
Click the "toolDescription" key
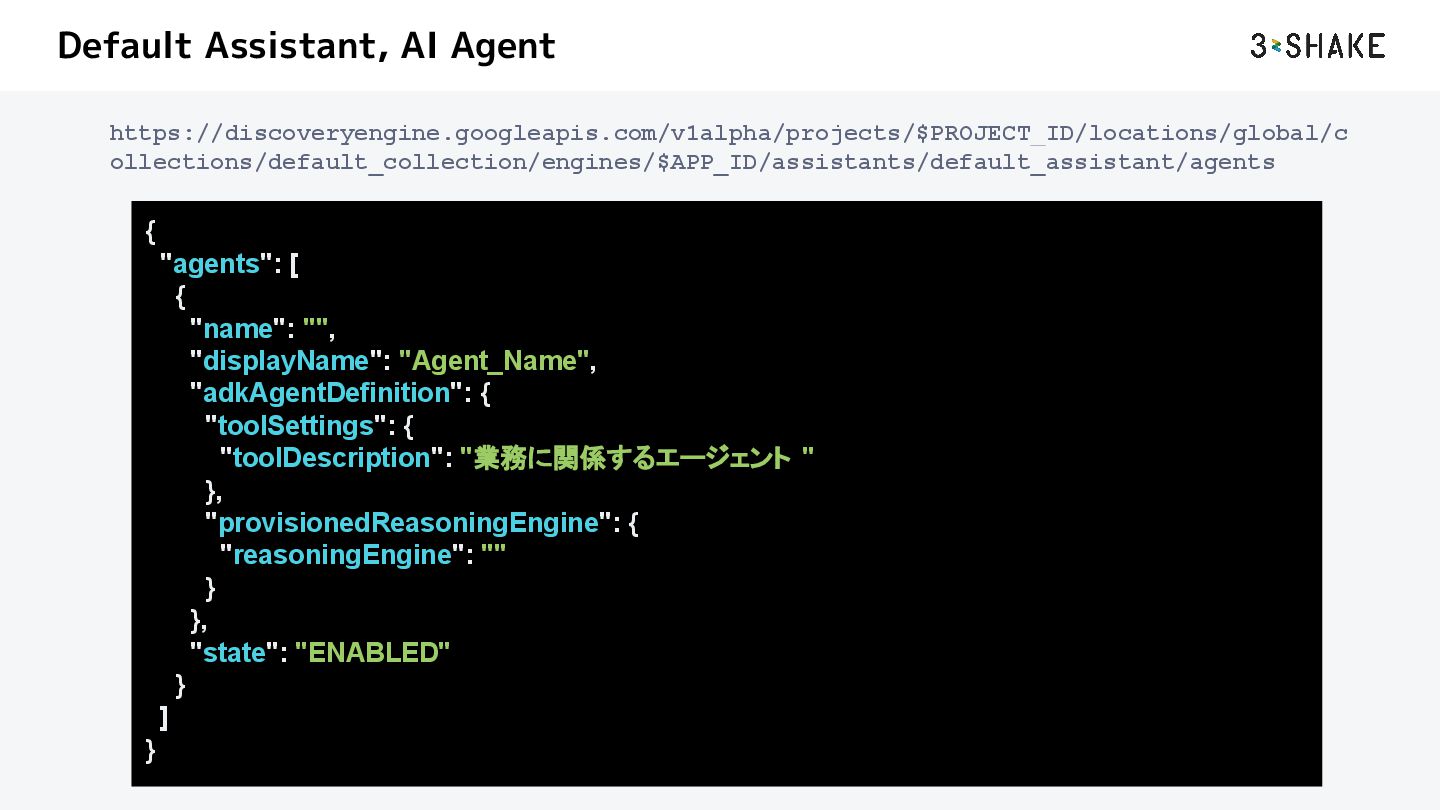[x=331, y=458]
